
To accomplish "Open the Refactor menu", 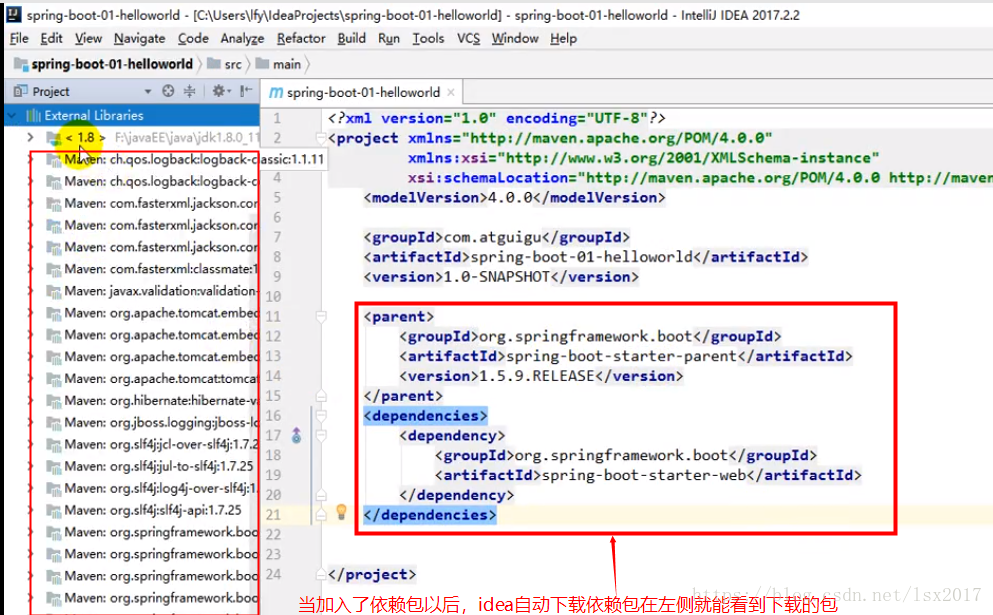I will [x=301, y=39].
